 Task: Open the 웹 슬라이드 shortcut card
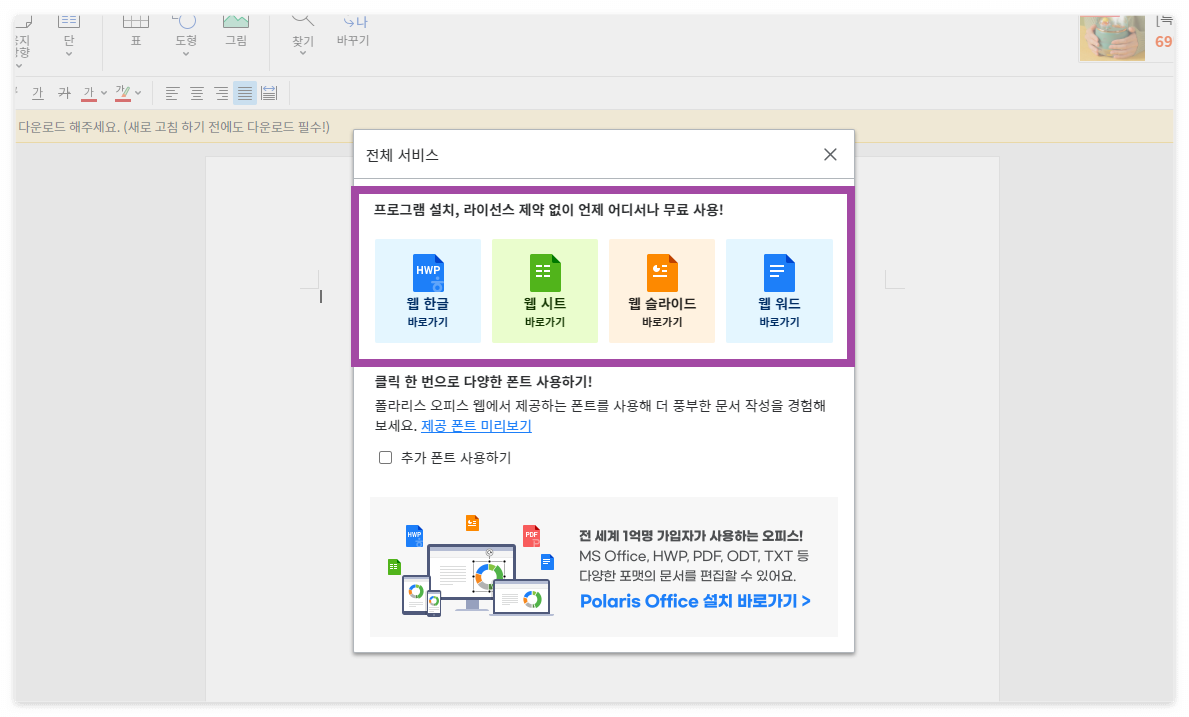[x=662, y=291]
